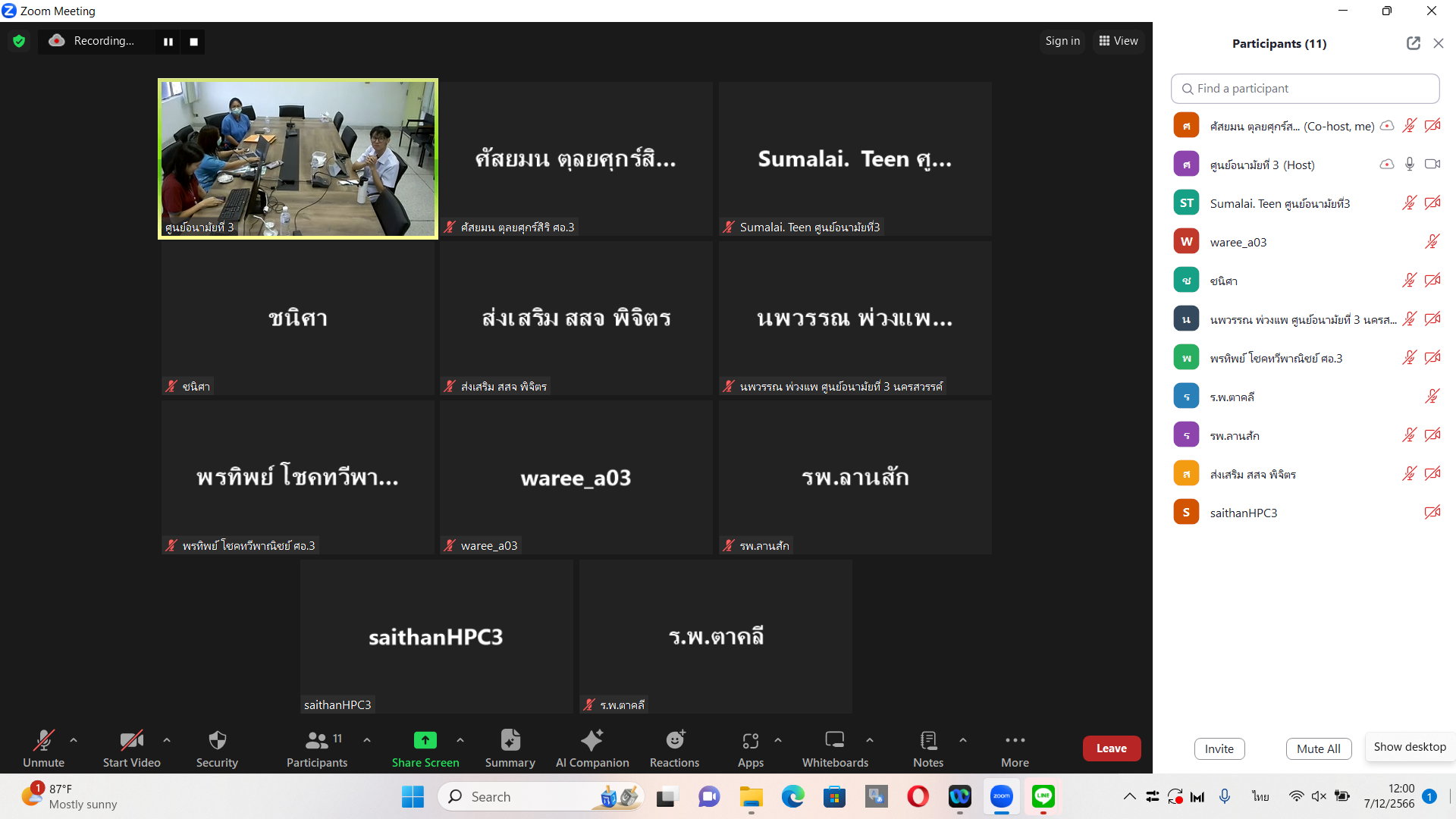Click video-off icon for saithanHPC3 row
Image resolution: width=1456 pixels, height=819 pixels.
click(x=1432, y=513)
